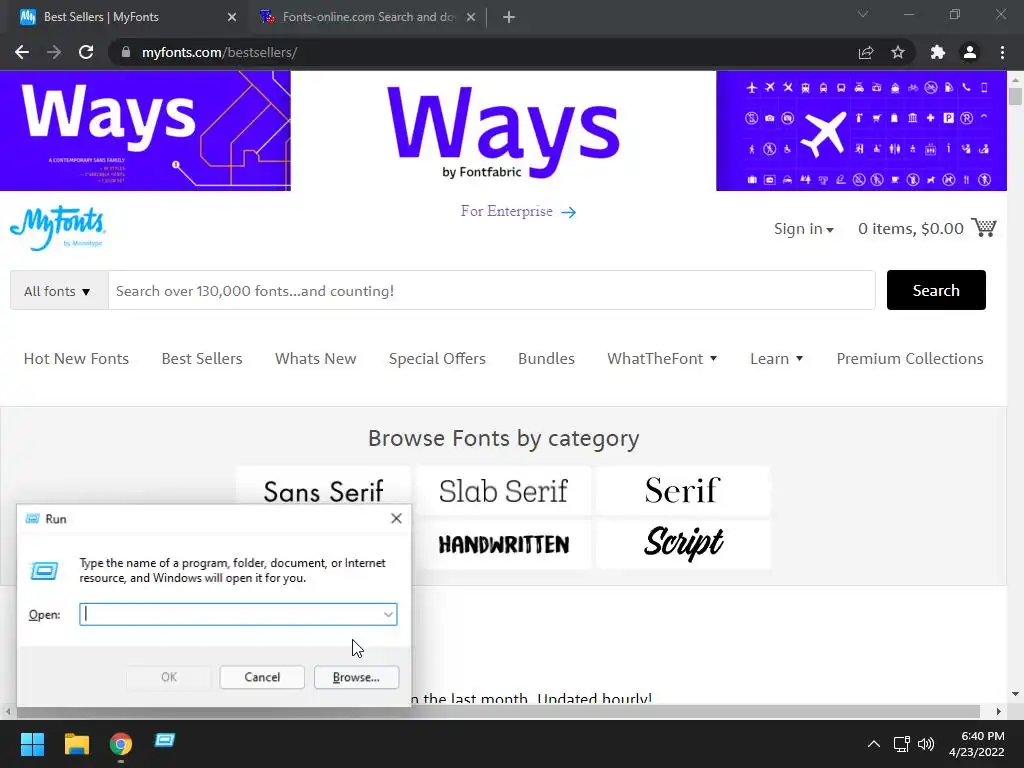Open Bundles menu item
Screen dimensions: 1024x768
pos(546,359)
